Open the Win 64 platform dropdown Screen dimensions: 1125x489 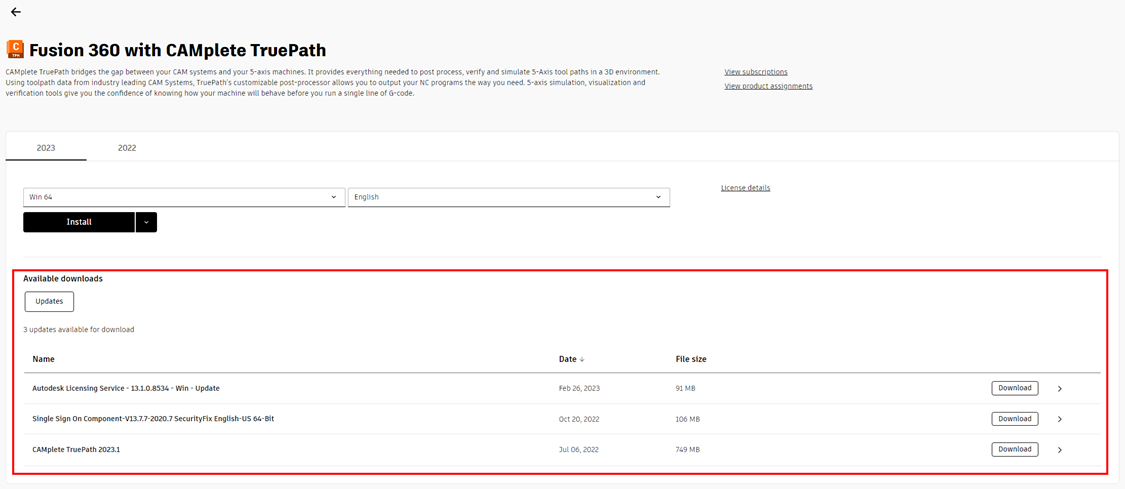[x=184, y=197]
